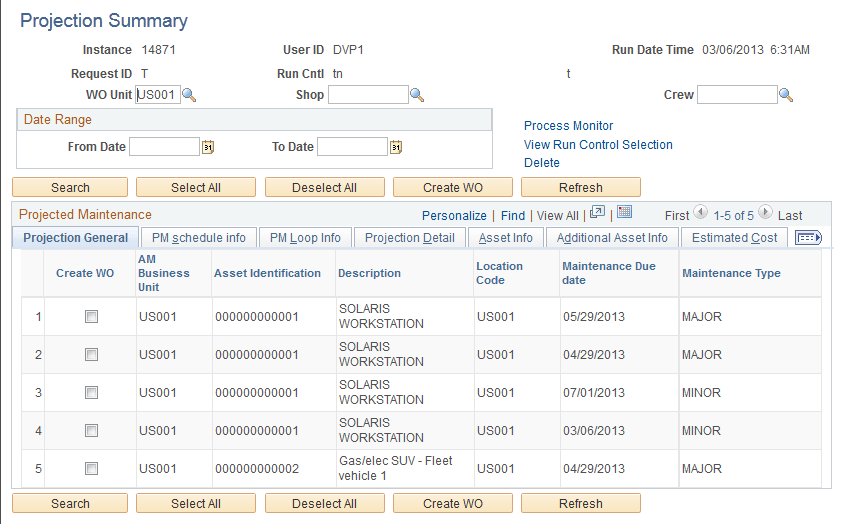The width and height of the screenshot is (841, 524).
Task: Sort by AM Business Unit column header
Action: 164,273
